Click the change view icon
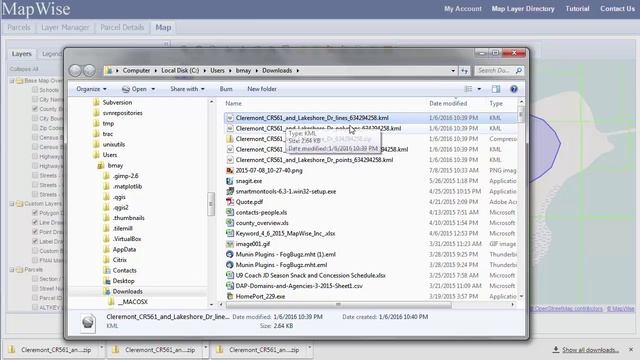 (468, 89)
